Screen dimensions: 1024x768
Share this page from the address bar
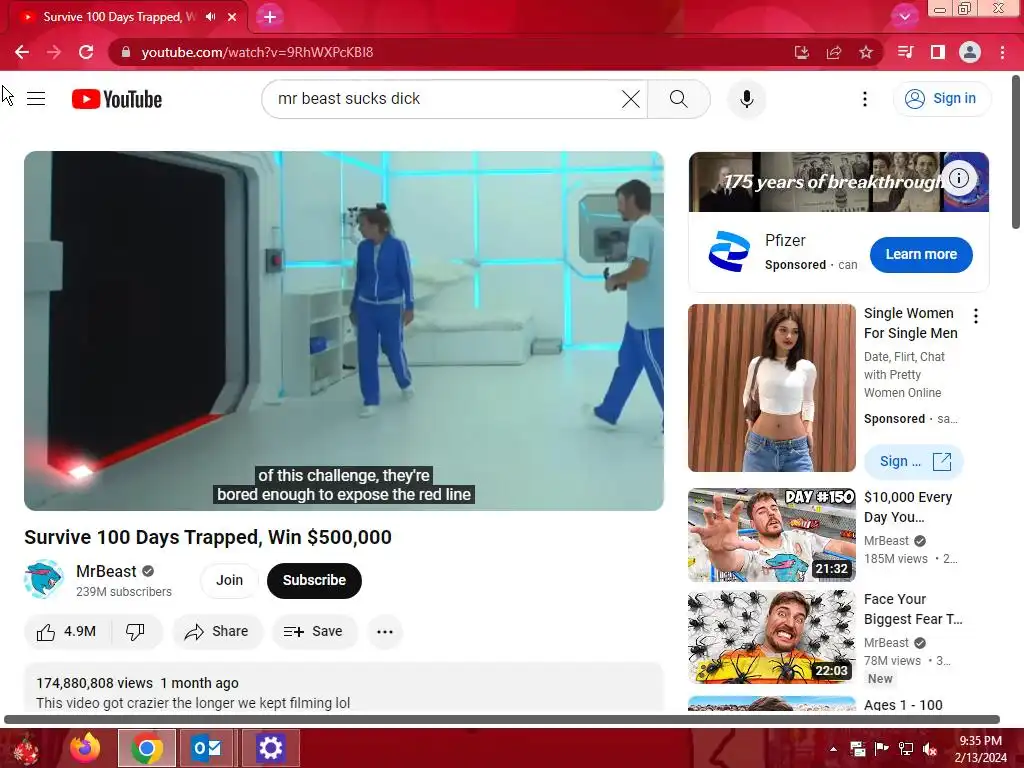click(834, 52)
